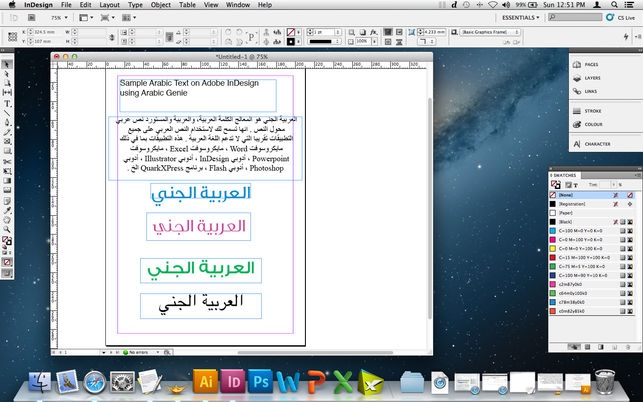Viewport: 643px width, 402px height.
Task: Open the Basic Graphics Frame style dropdown
Action: (490, 32)
